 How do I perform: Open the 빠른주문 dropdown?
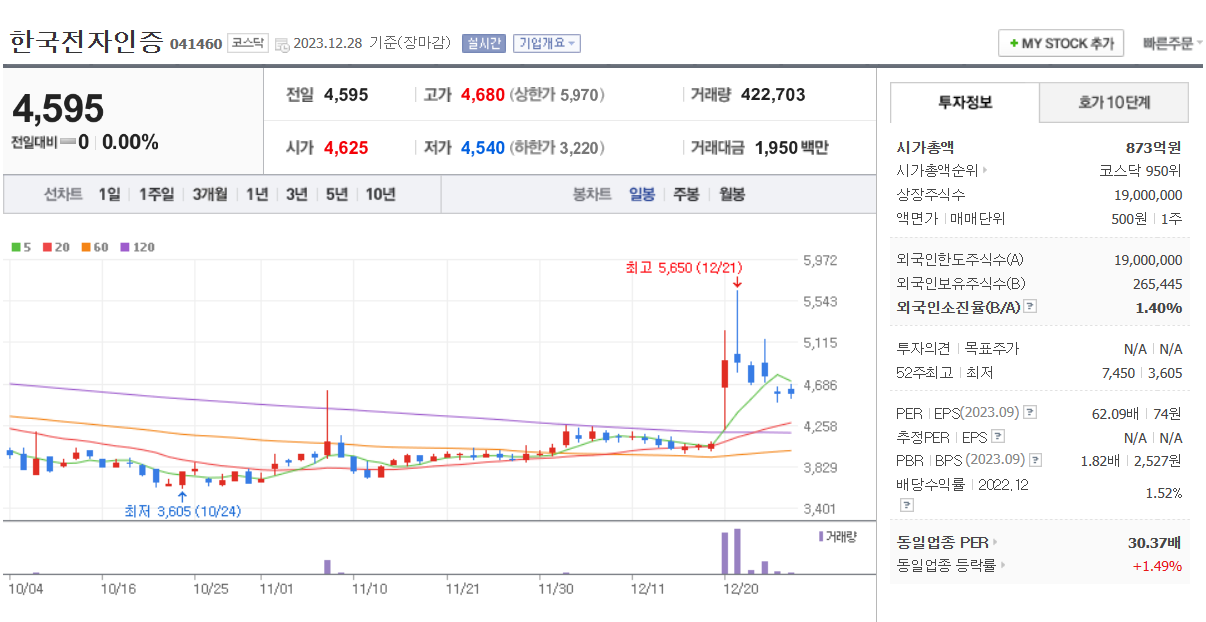pyautogui.click(x=1172, y=44)
